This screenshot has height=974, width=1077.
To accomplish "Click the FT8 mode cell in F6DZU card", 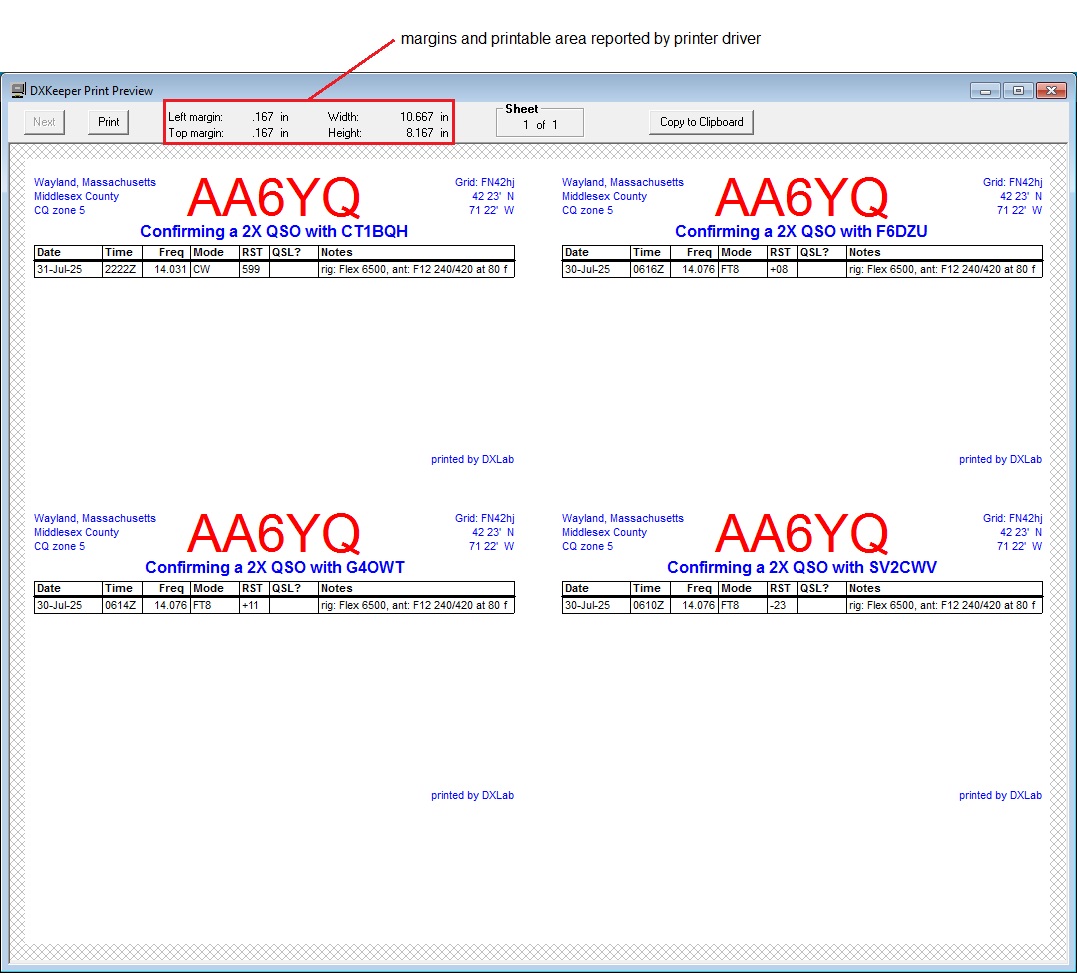I will point(742,269).
